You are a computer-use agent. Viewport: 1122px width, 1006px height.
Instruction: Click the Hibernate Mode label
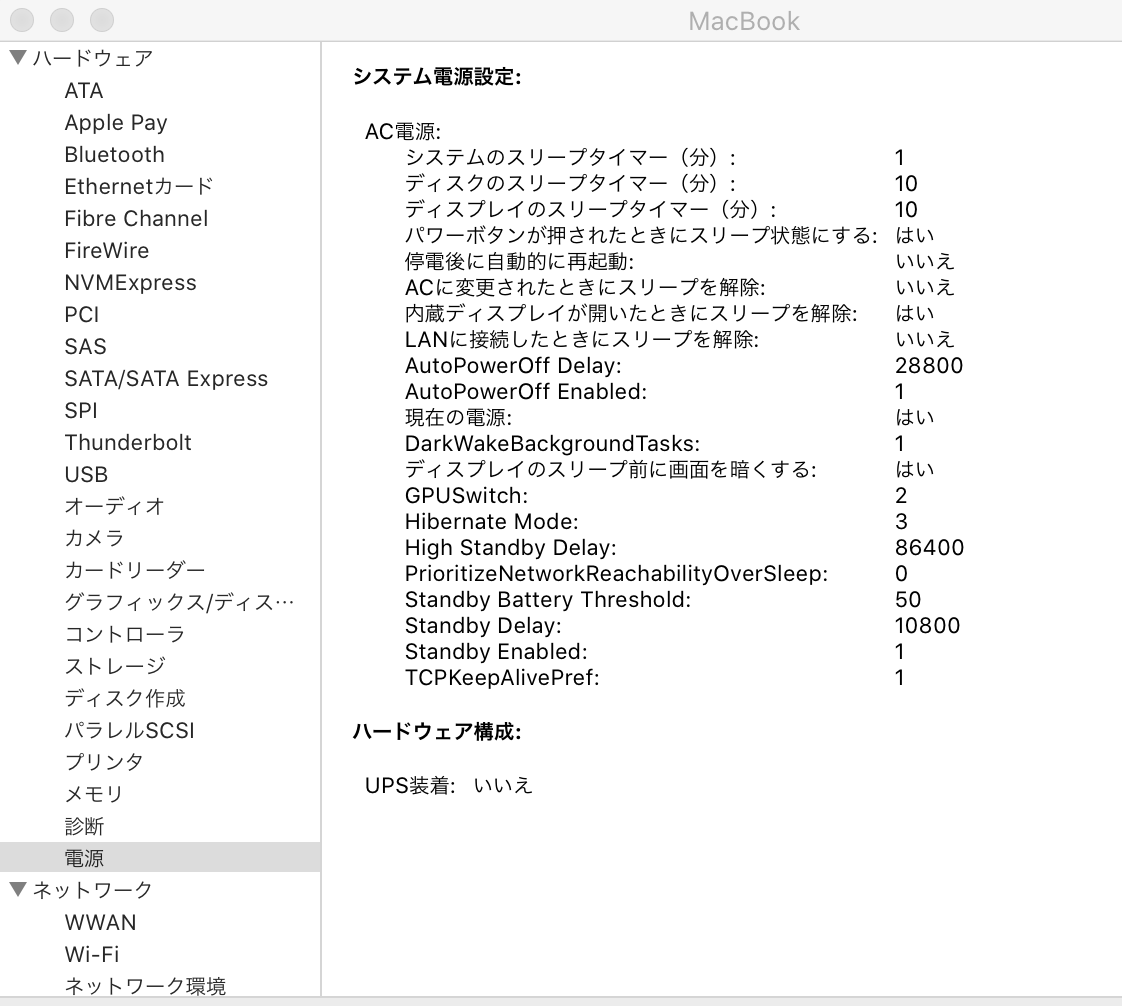492,522
